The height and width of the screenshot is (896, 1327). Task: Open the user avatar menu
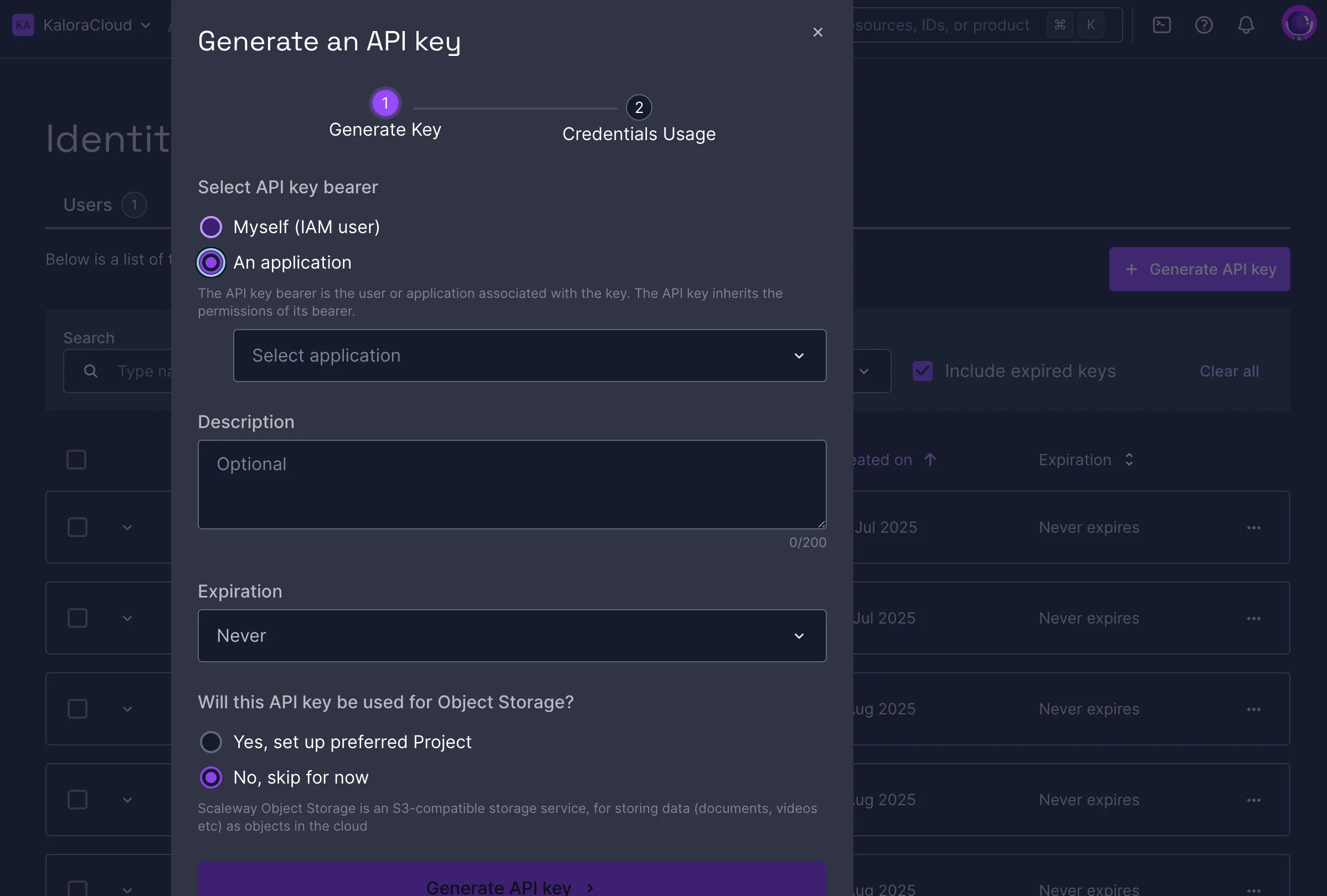[x=1298, y=24]
